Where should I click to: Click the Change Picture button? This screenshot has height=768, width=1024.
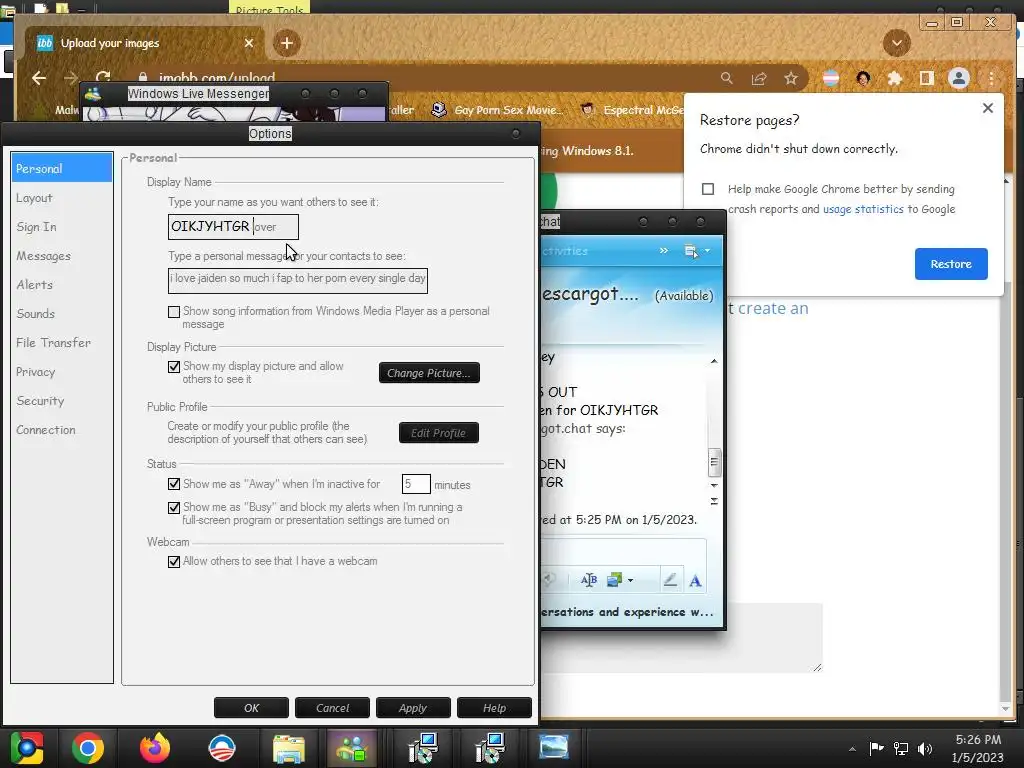(429, 373)
